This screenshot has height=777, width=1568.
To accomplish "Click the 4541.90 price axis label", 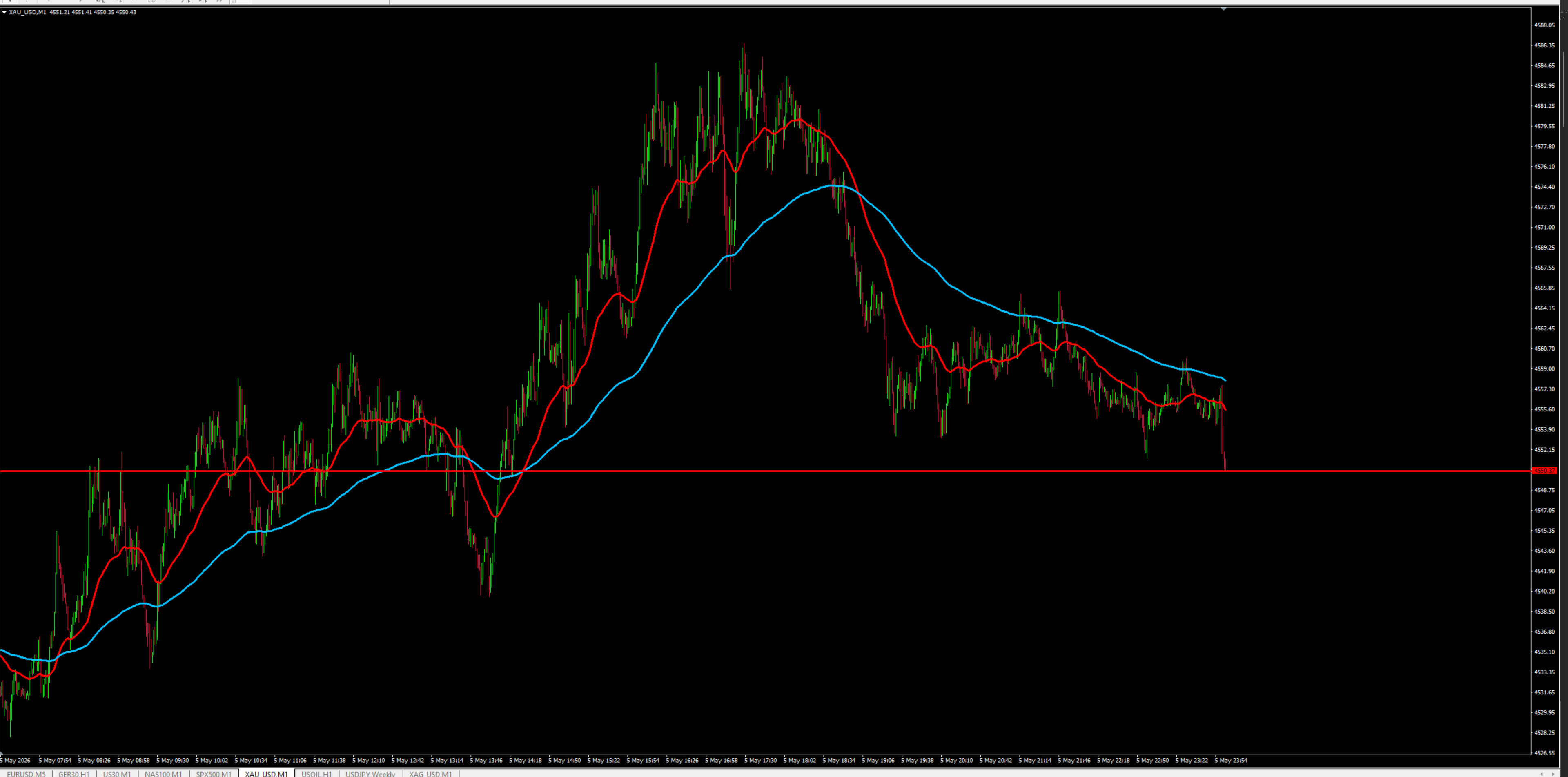I will 1544,571.
